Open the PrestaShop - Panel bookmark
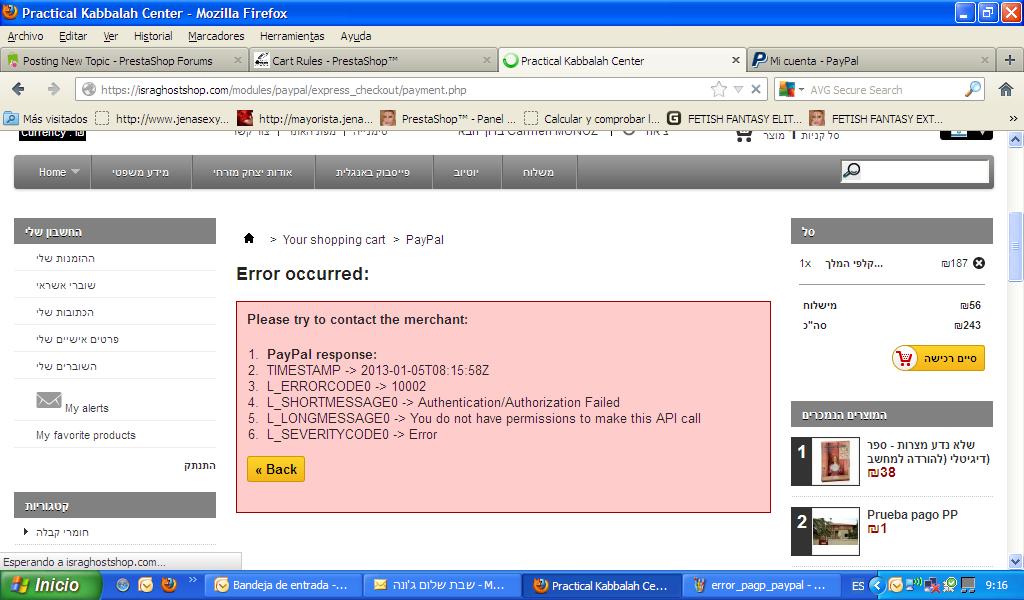Screen dimensions: 1024x600 click(x=448, y=119)
